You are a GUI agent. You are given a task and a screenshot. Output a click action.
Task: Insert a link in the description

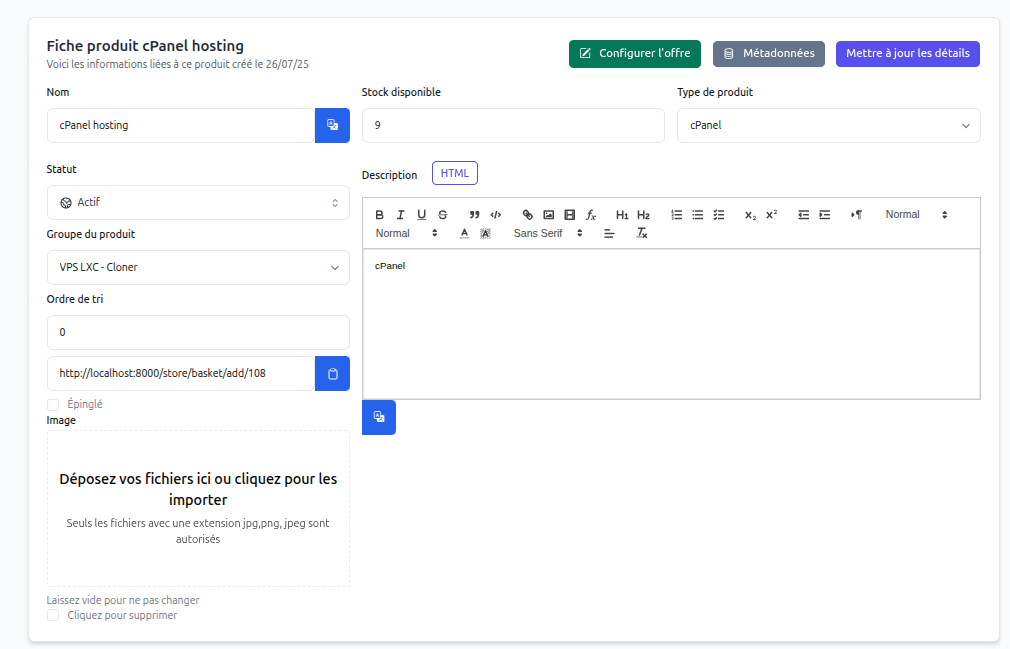(x=527, y=215)
